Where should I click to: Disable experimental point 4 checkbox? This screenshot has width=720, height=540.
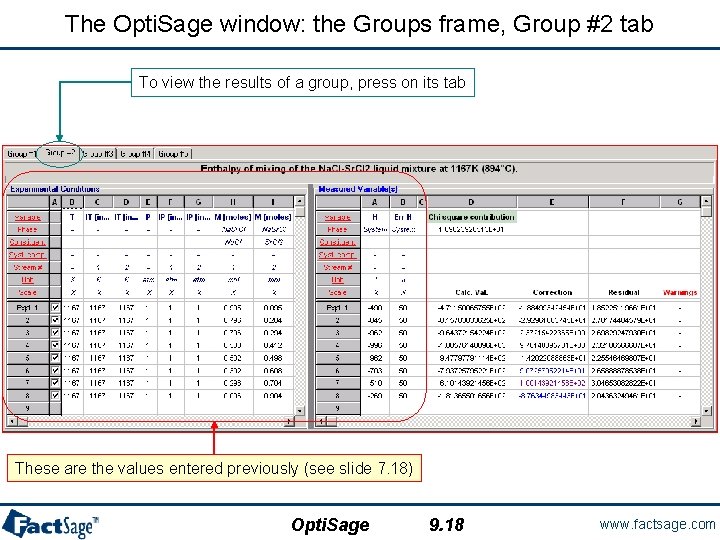pyautogui.click(x=55, y=345)
